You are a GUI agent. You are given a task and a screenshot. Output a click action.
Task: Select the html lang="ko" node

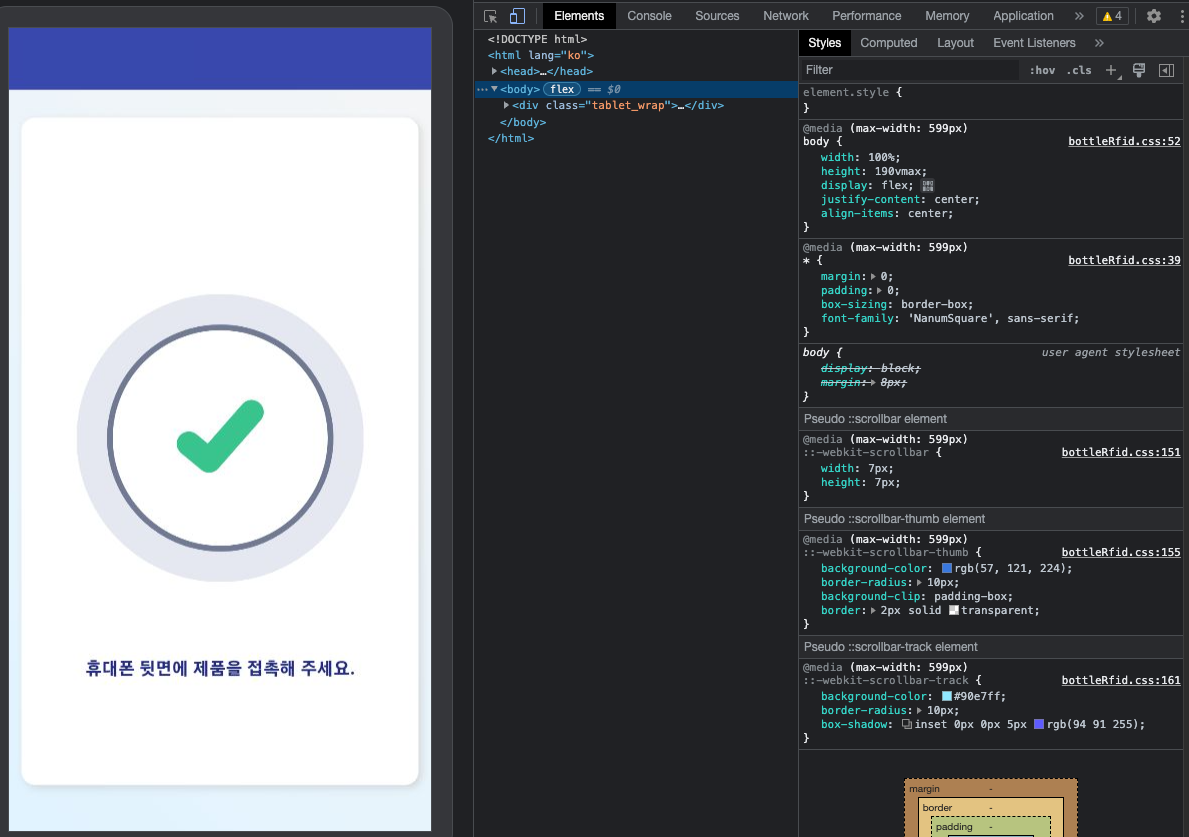(541, 55)
